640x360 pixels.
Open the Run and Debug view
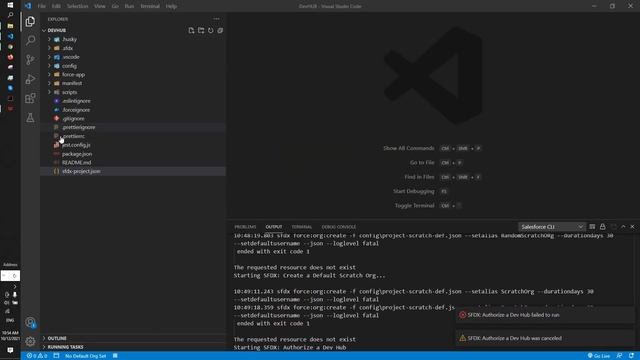pyautogui.click(x=30, y=79)
